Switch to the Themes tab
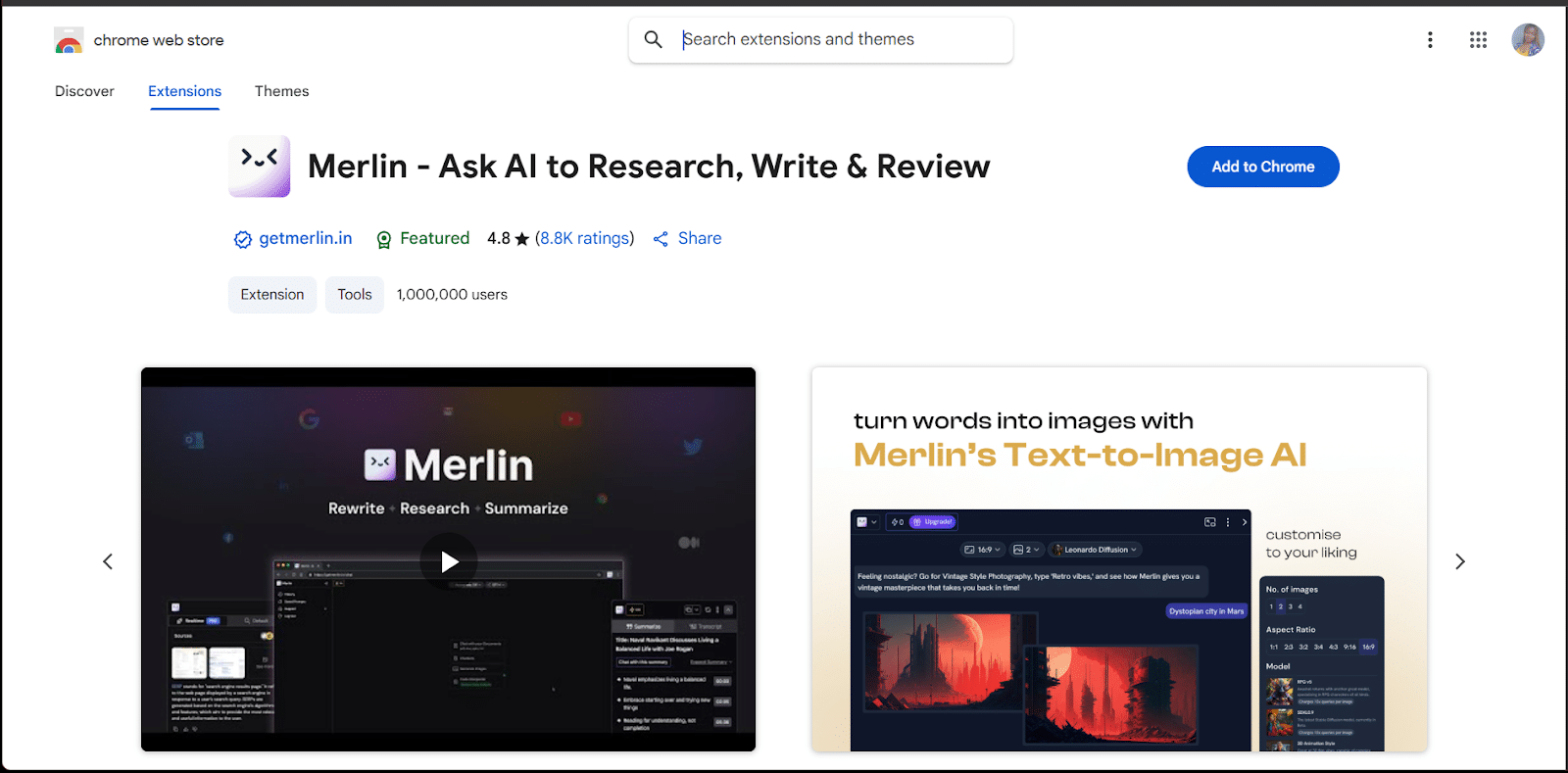The height and width of the screenshot is (773, 1568). (281, 91)
